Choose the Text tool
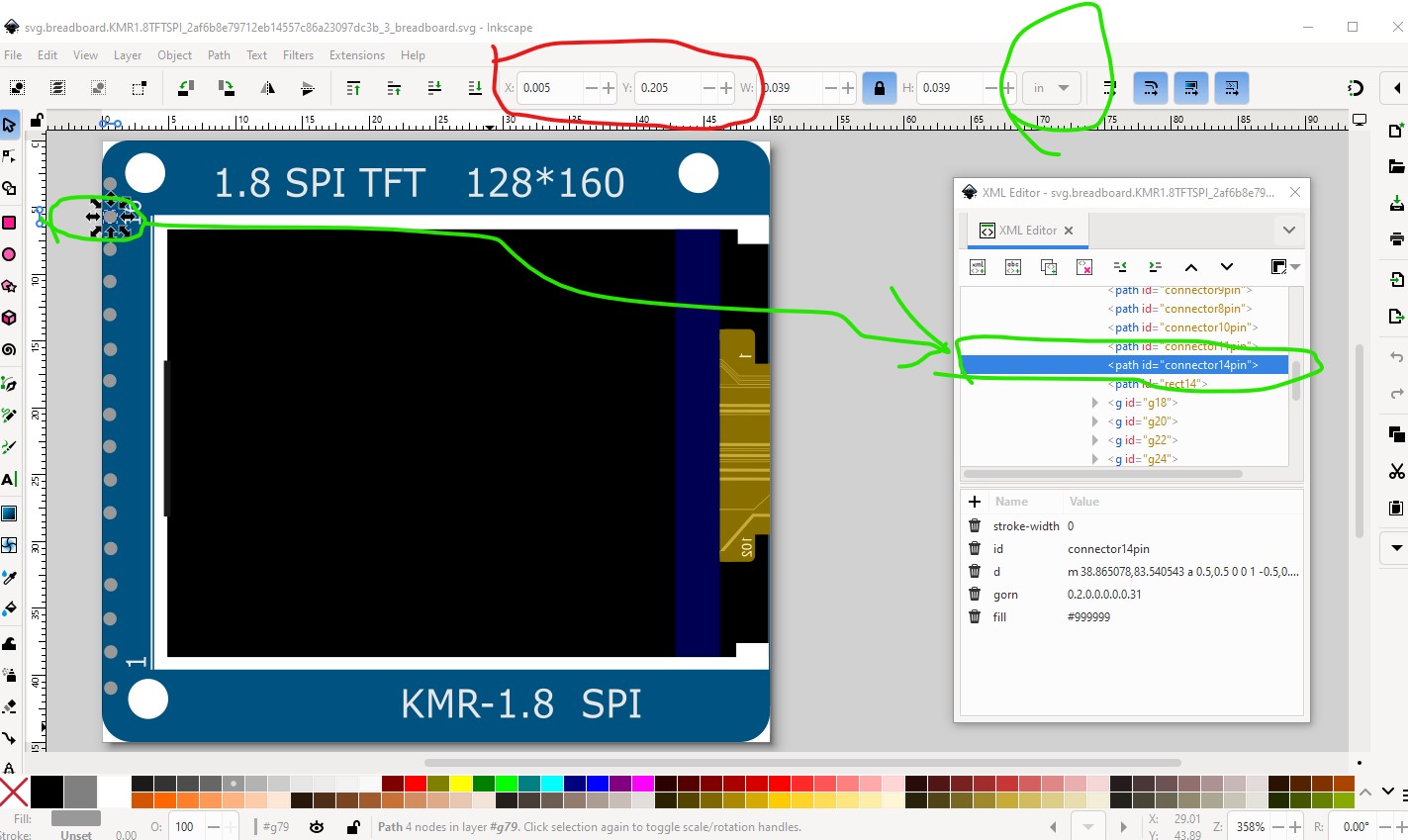 (x=9, y=479)
